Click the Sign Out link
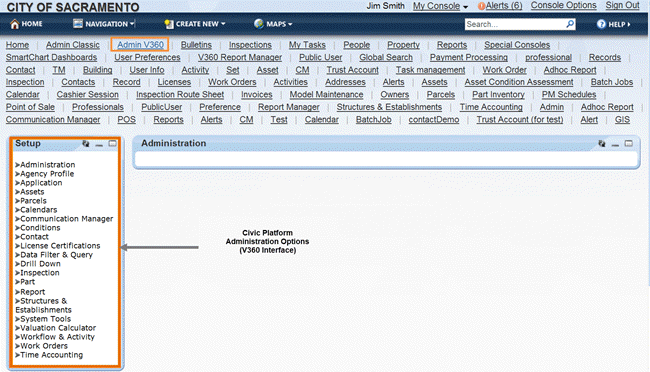This screenshot has height=372, width=650. pos(622,5)
